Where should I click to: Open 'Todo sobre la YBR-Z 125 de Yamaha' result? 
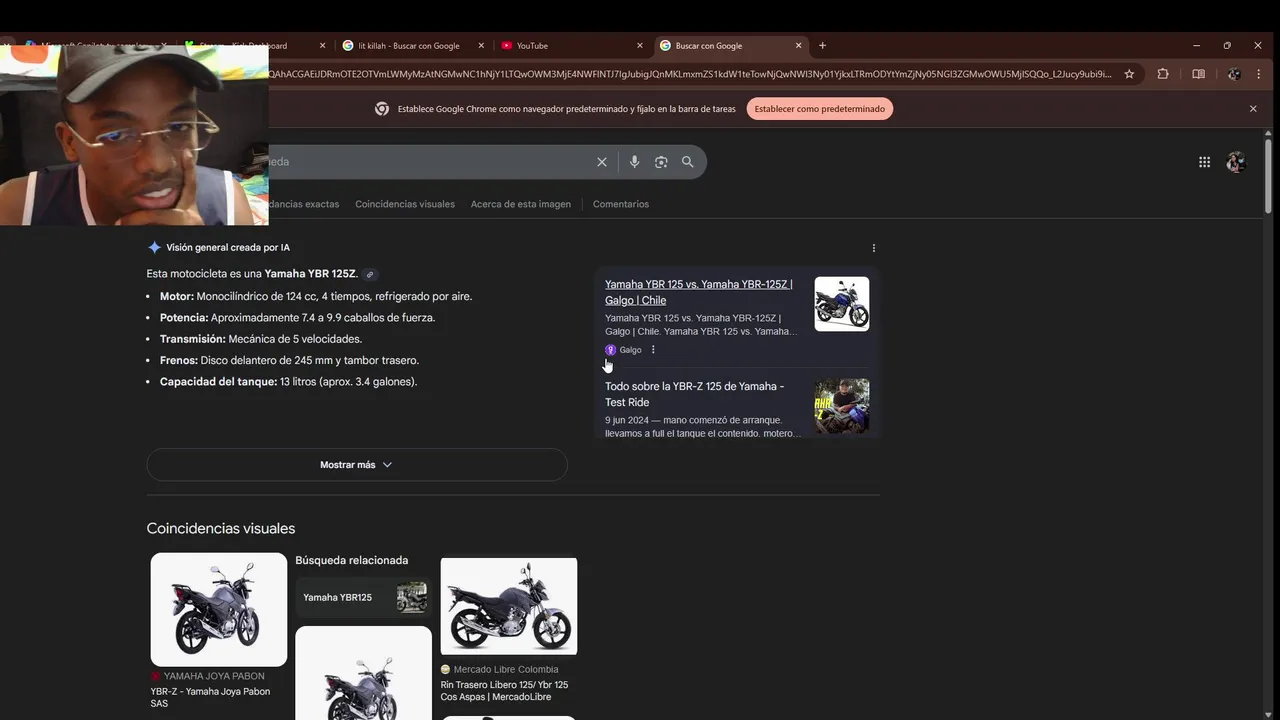[694, 394]
